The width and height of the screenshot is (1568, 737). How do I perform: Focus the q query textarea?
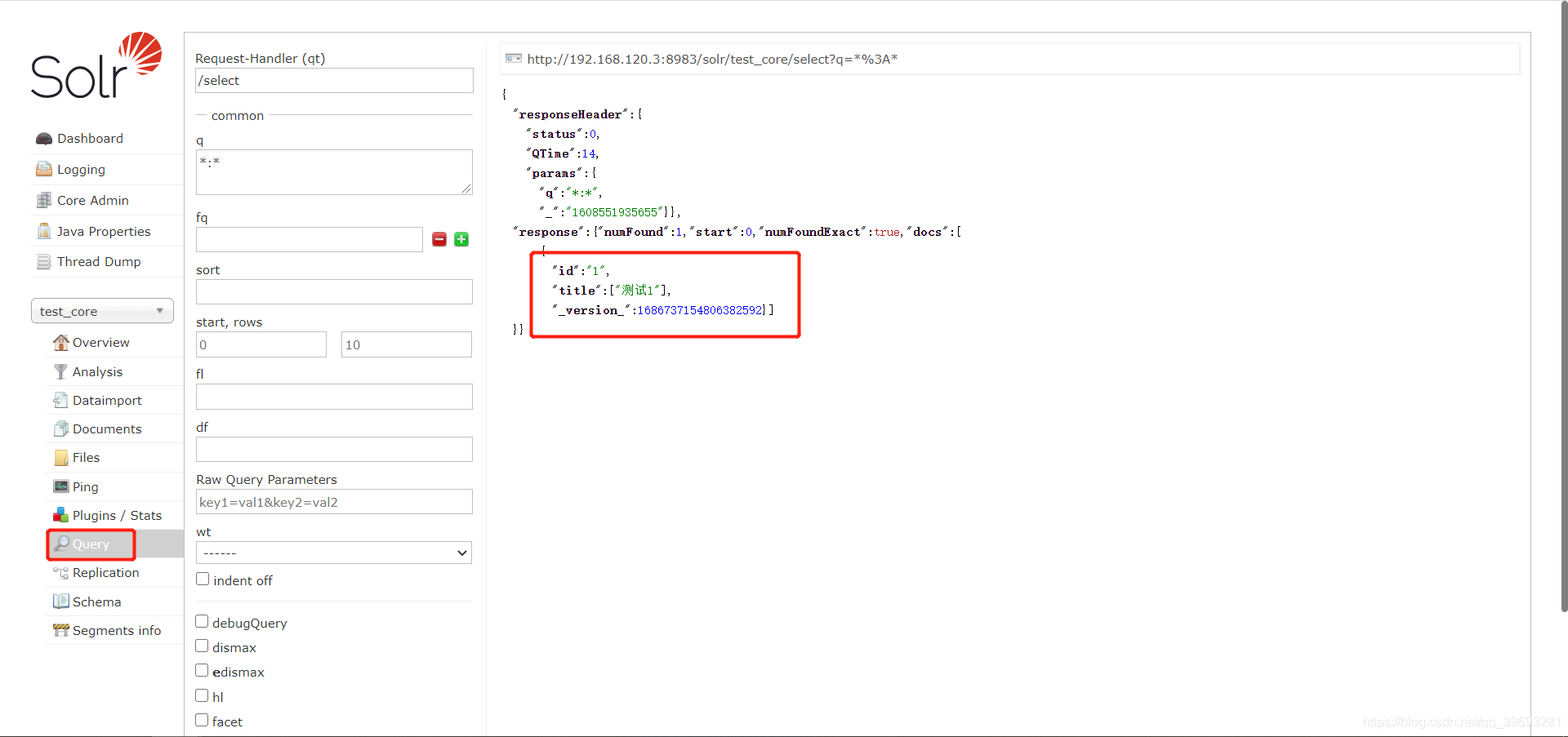(x=334, y=172)
